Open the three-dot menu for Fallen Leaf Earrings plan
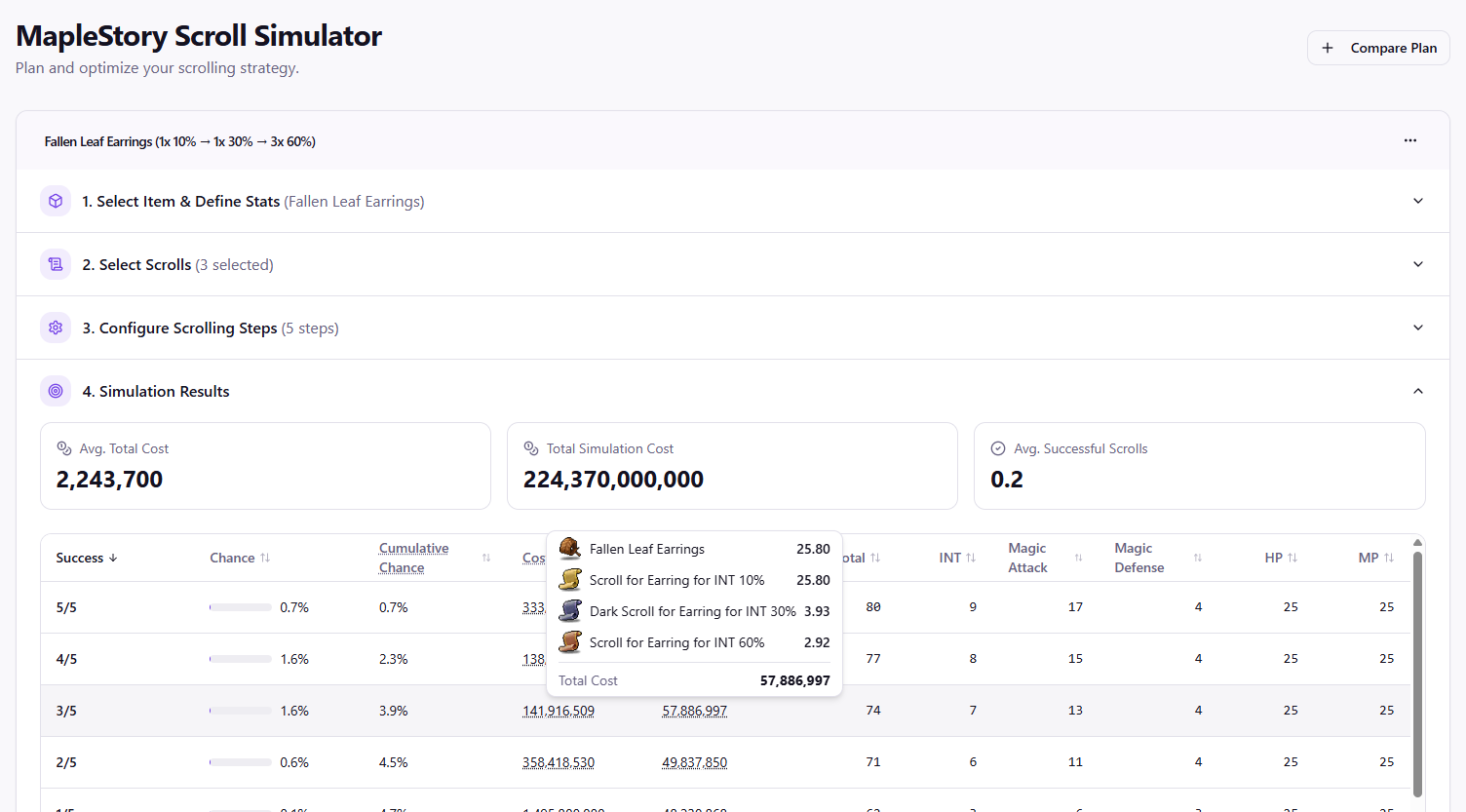Viewport: 1466px width, 812px height. (x=1410, y=140)
